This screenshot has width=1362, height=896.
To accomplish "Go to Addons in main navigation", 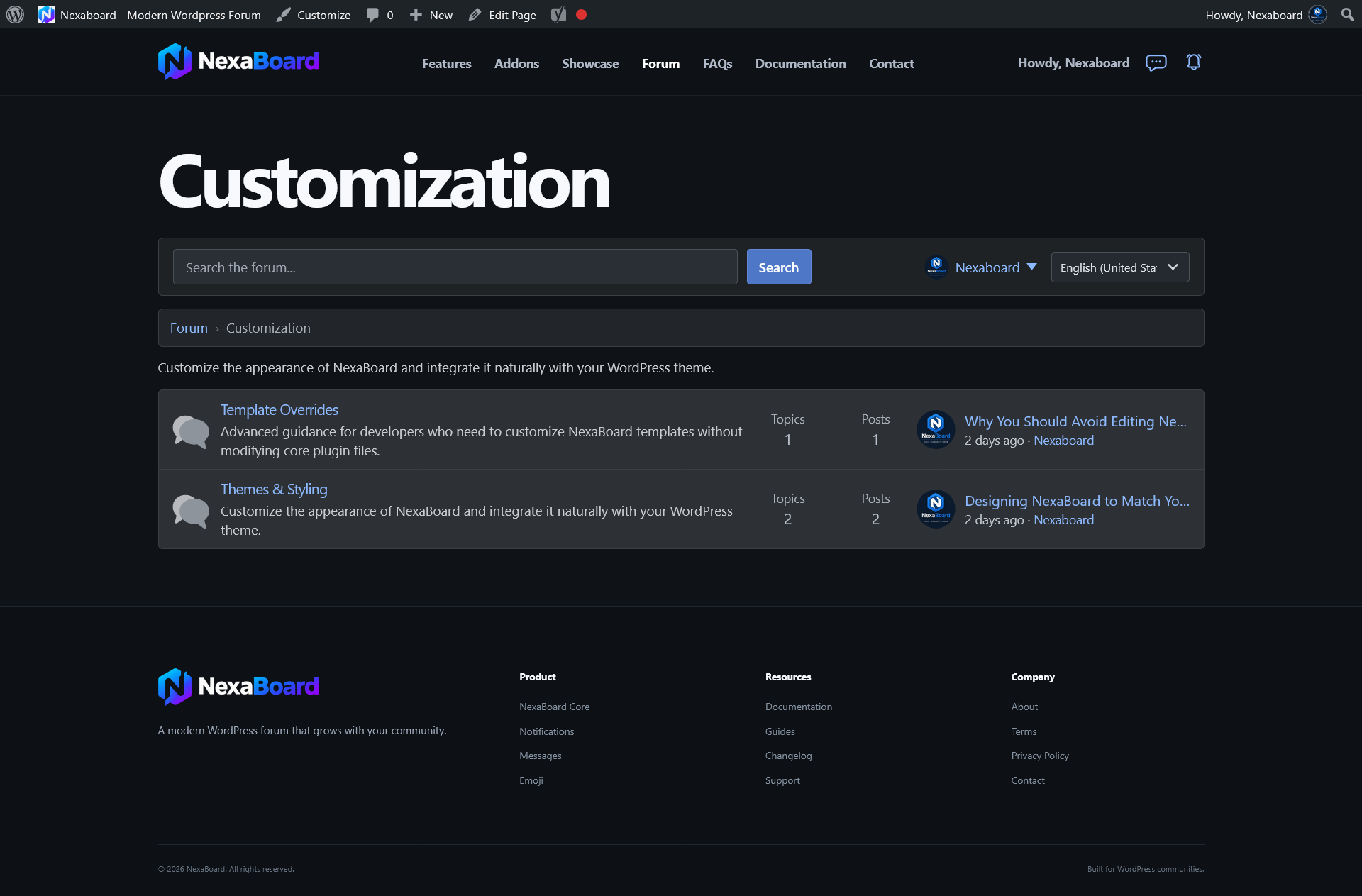I will coord(516,63).
